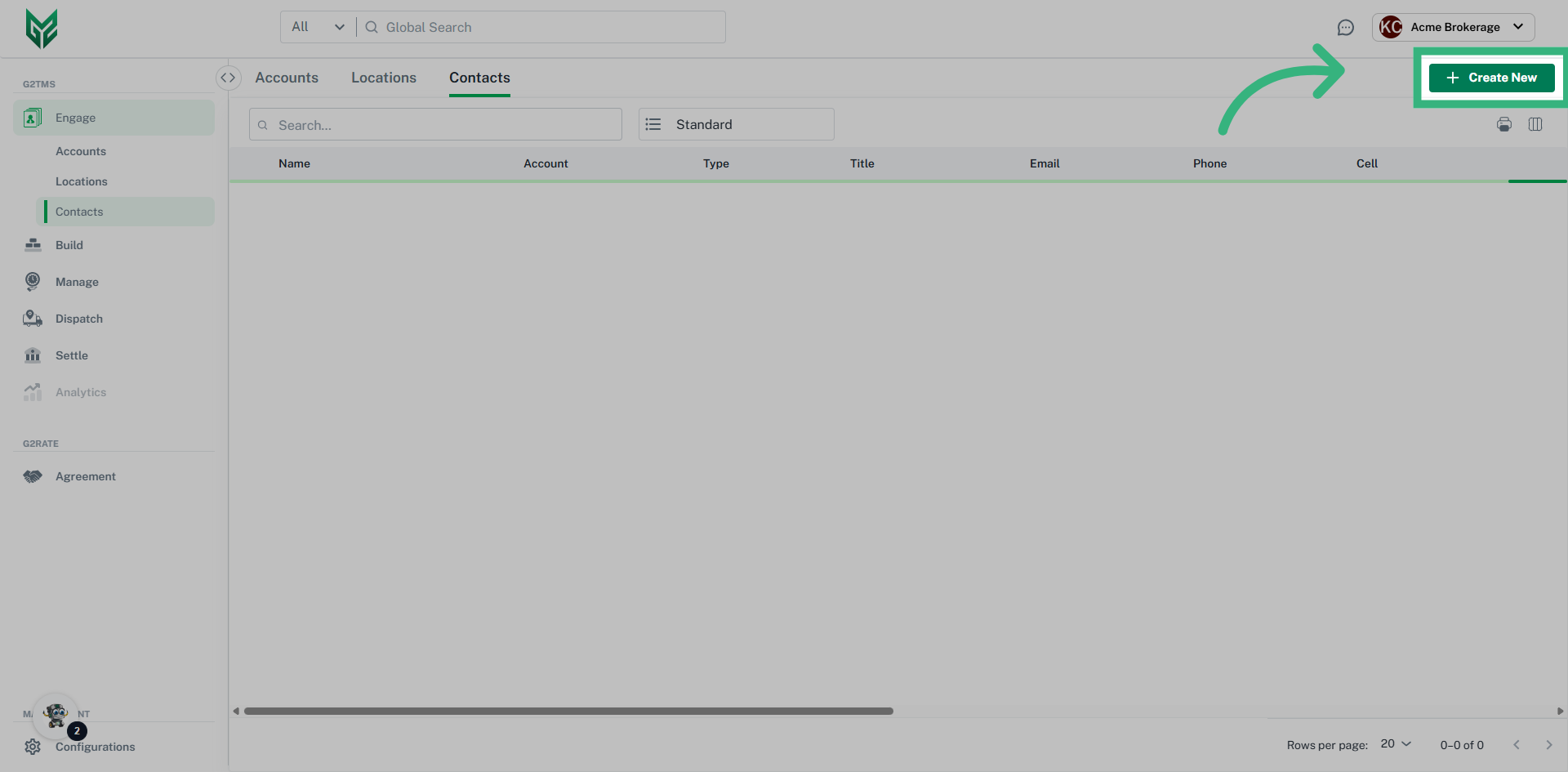
Task: Click the G2 logo in top-left corner
Action: (42, 29)
